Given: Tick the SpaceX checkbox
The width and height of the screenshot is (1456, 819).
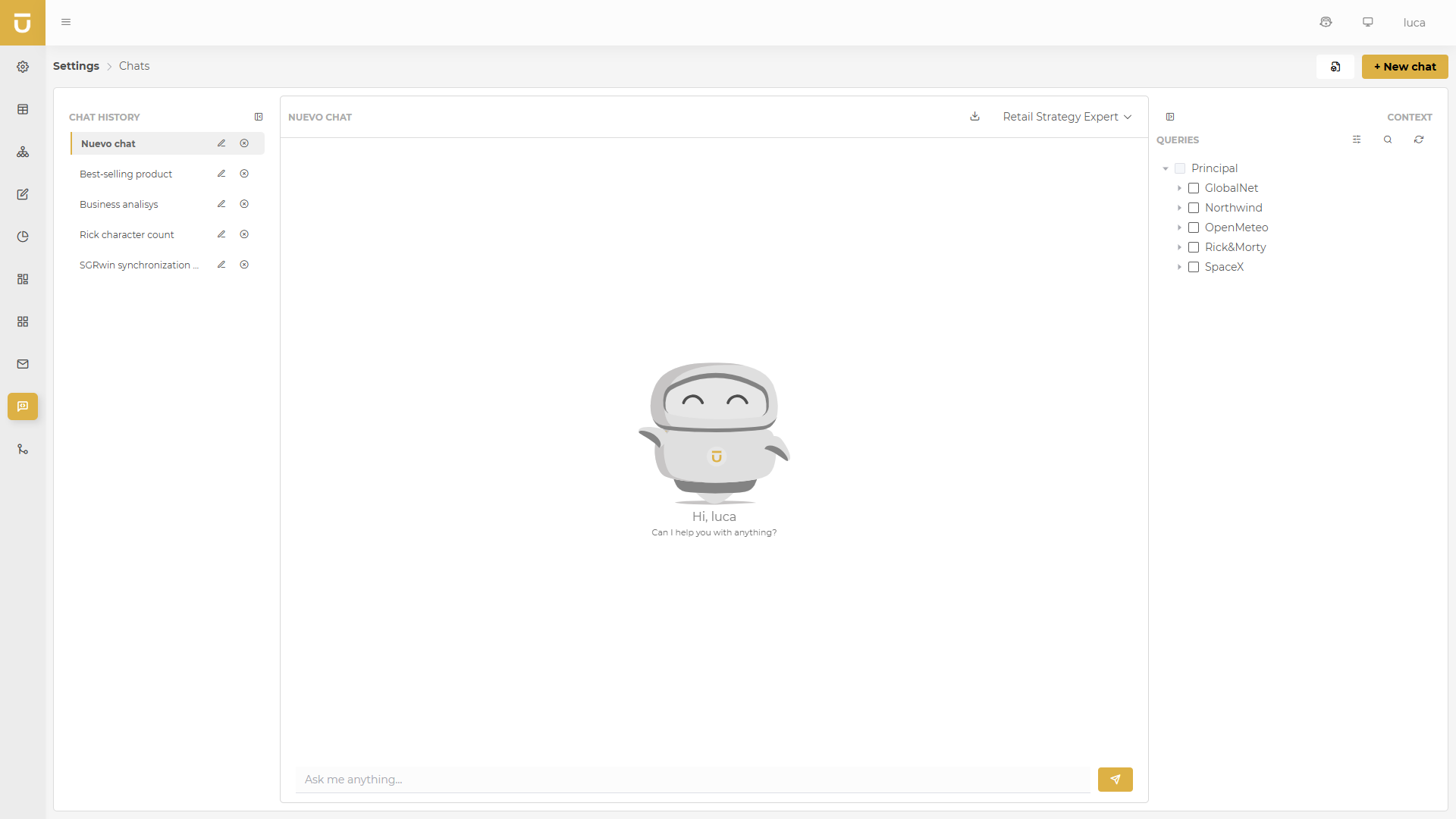Looking at the screenshot, I should [x=1194, y=267].
